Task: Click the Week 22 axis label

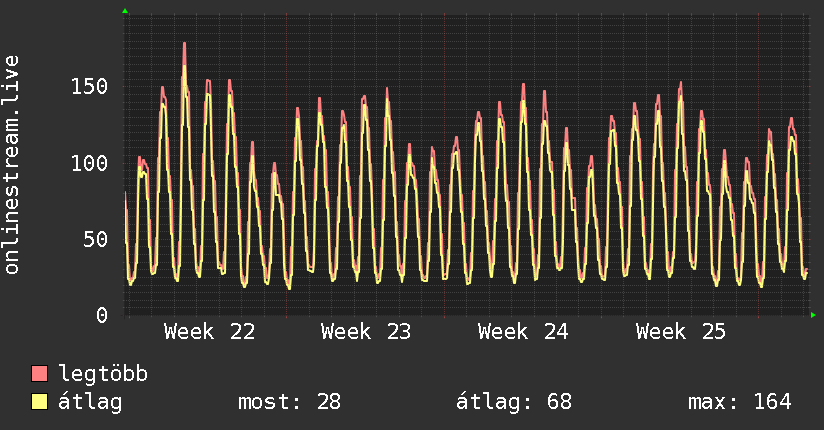Action: click(x=209, y=332)
